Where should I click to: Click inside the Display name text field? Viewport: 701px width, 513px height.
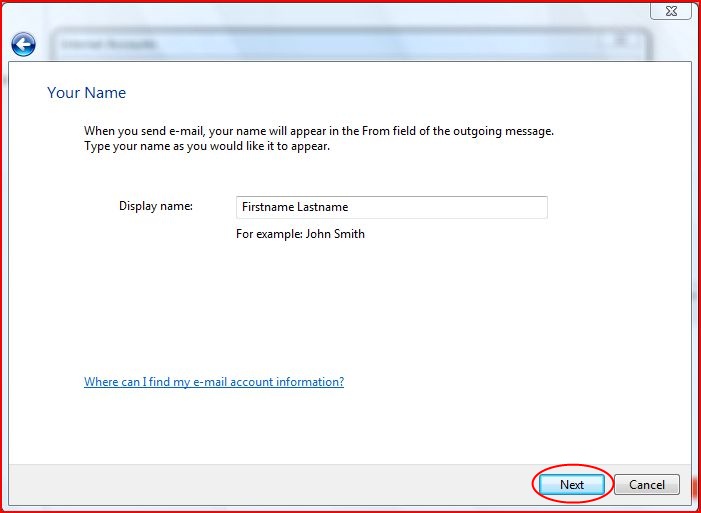click(x=390, y=207)
